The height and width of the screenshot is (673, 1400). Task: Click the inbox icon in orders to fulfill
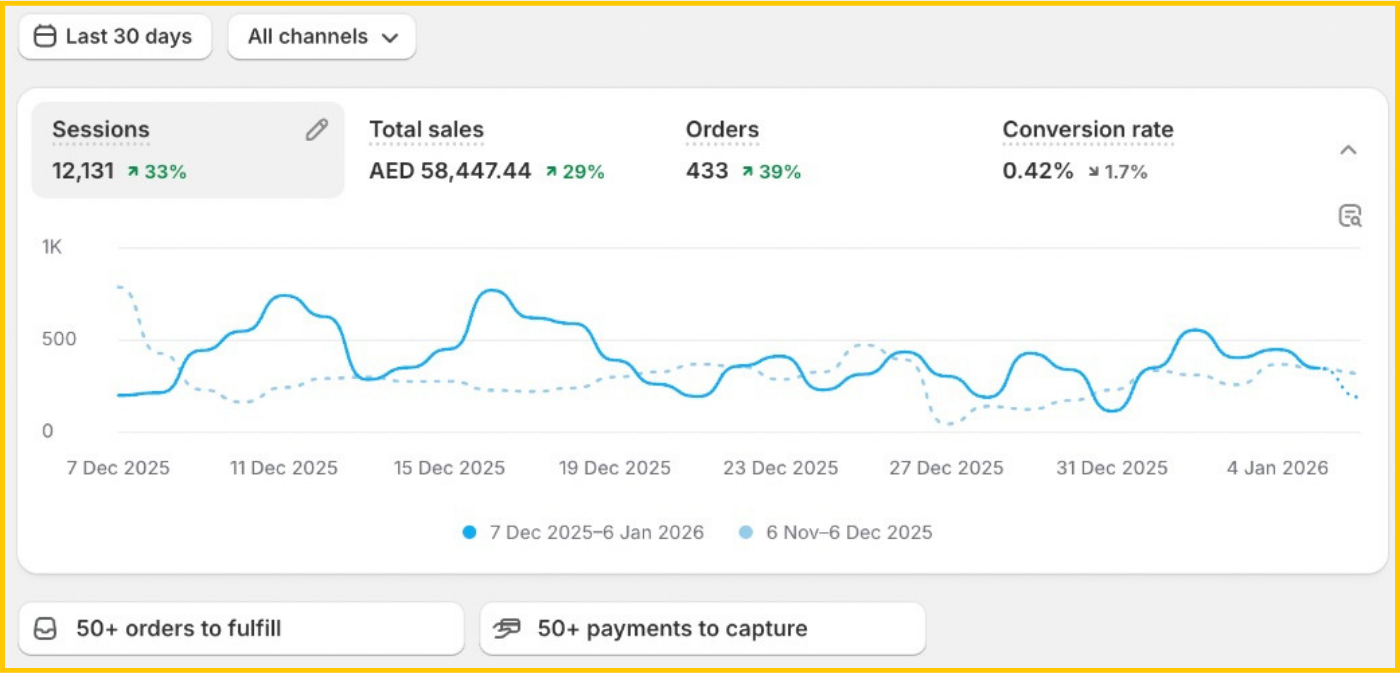(x=45, y=629)
